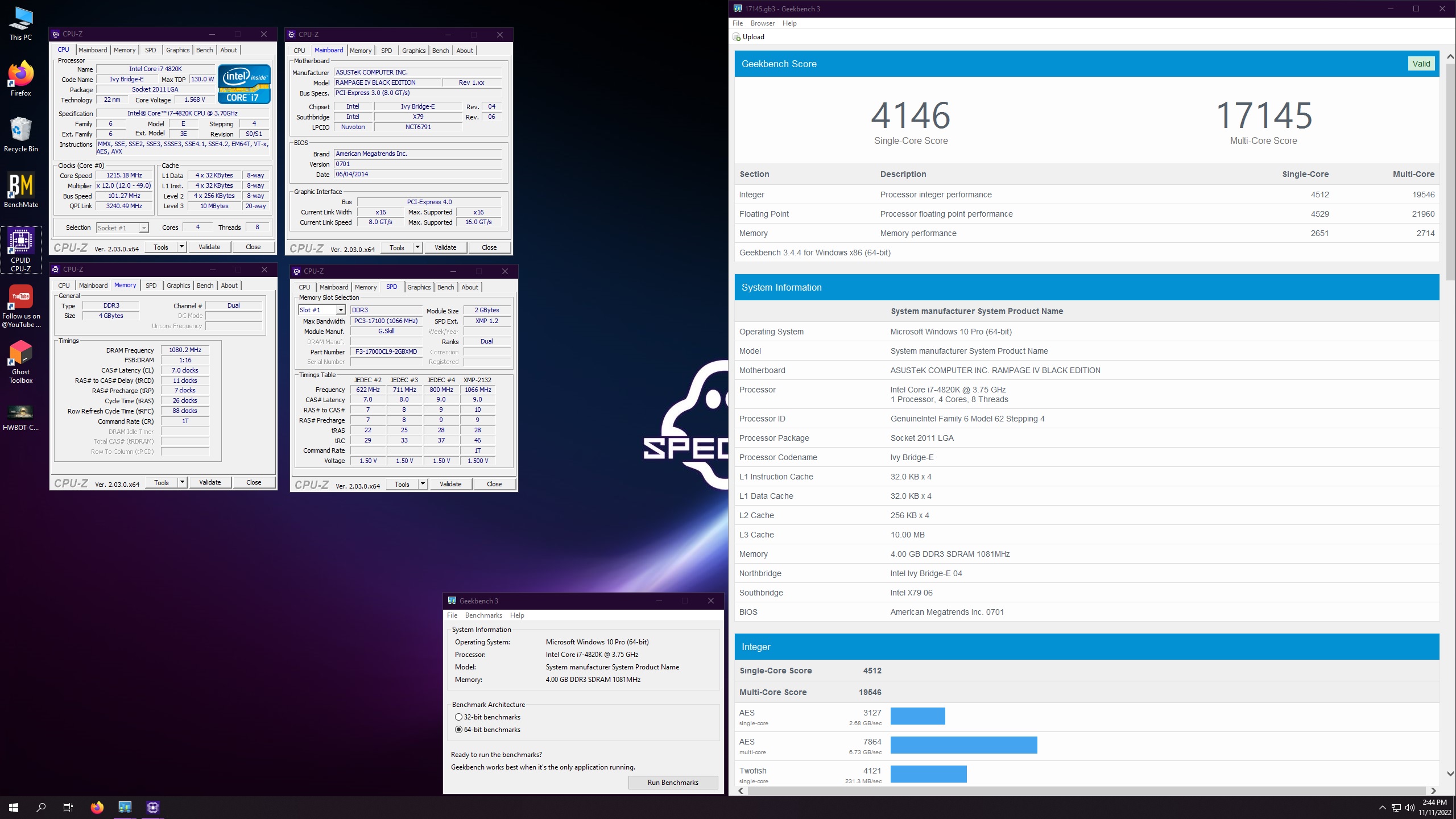Screen dimensions: 1456x819
Task: Open the Windows Start menu
Action: coord(14,807)
